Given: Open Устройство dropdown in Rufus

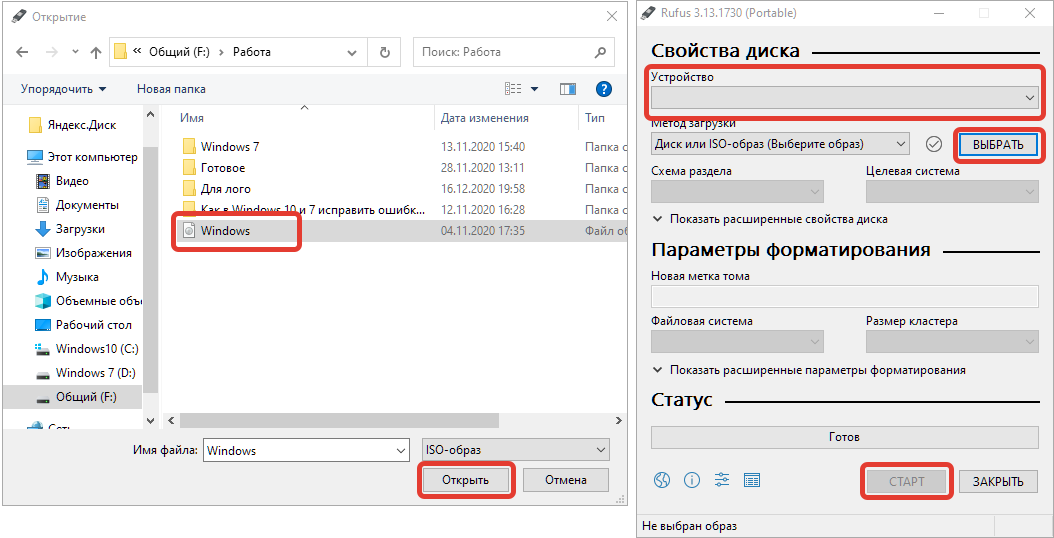Looking at the screenshot, I should tap(845, 98).
